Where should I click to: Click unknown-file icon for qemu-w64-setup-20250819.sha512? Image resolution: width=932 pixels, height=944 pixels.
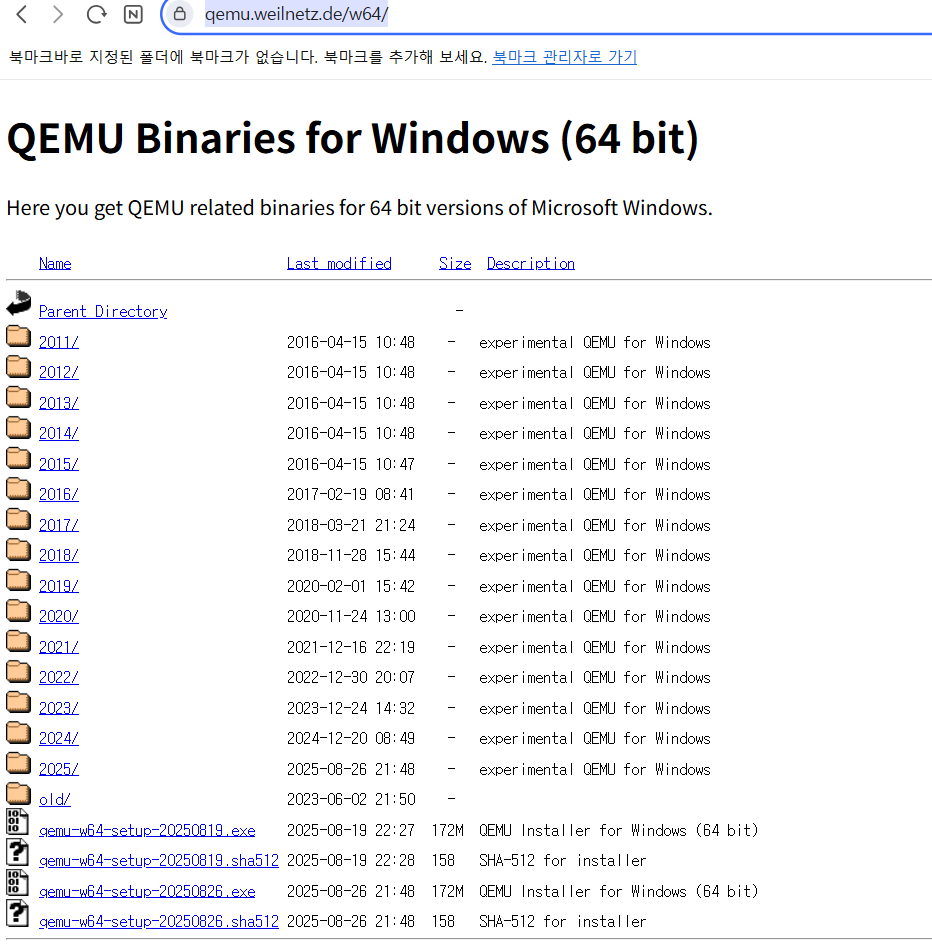click(17, 852)
